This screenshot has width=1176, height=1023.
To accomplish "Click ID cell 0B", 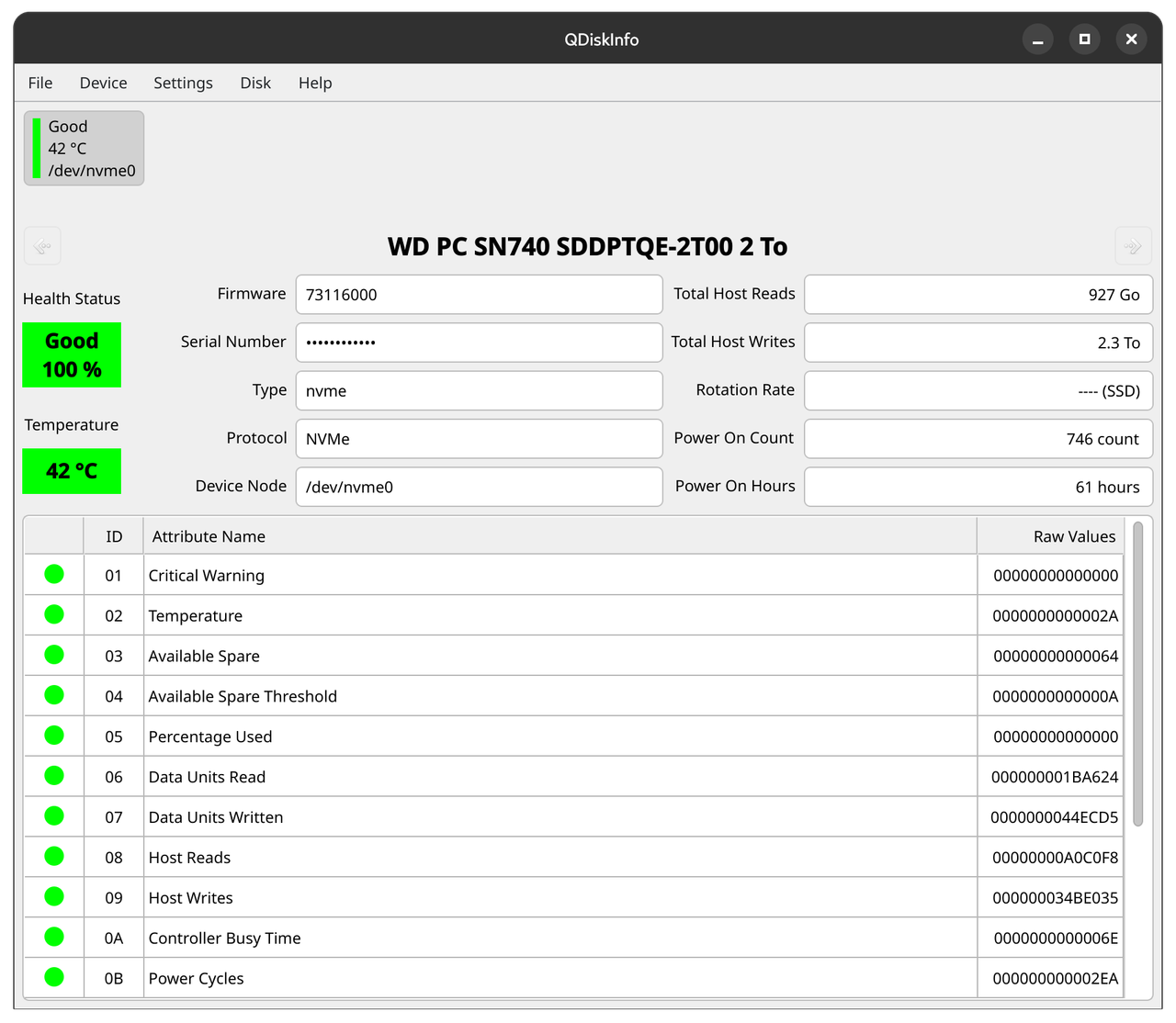I will tap(114, 980).
